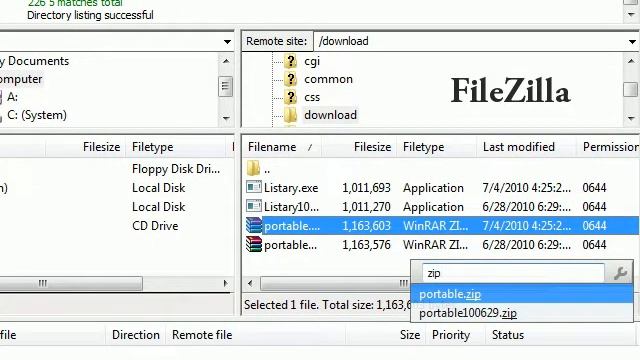
Task: Click the local tree scrollbar thumb
Action: pos(225,86)
